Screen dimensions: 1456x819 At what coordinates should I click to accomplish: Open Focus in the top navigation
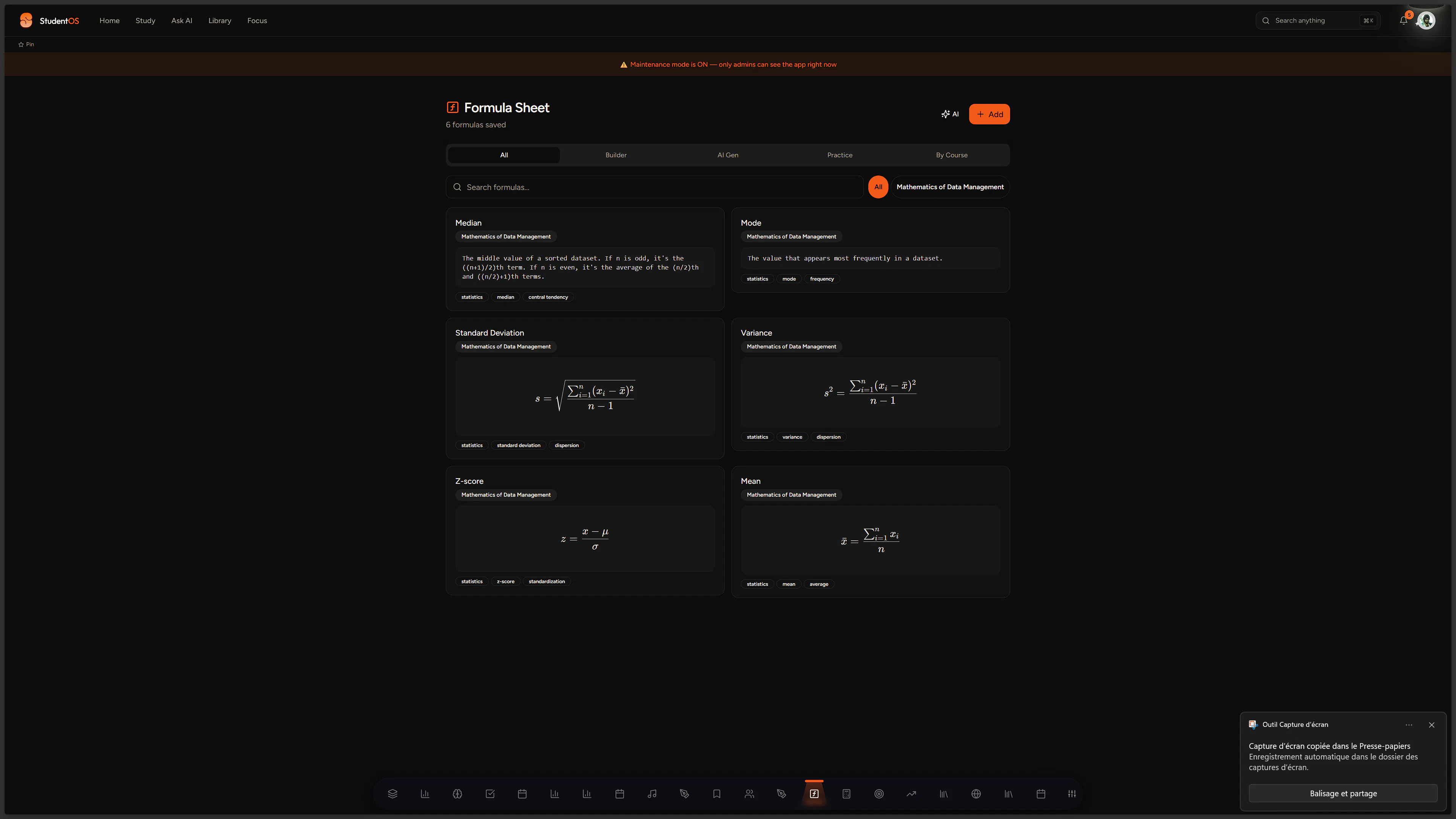(257, 20)
